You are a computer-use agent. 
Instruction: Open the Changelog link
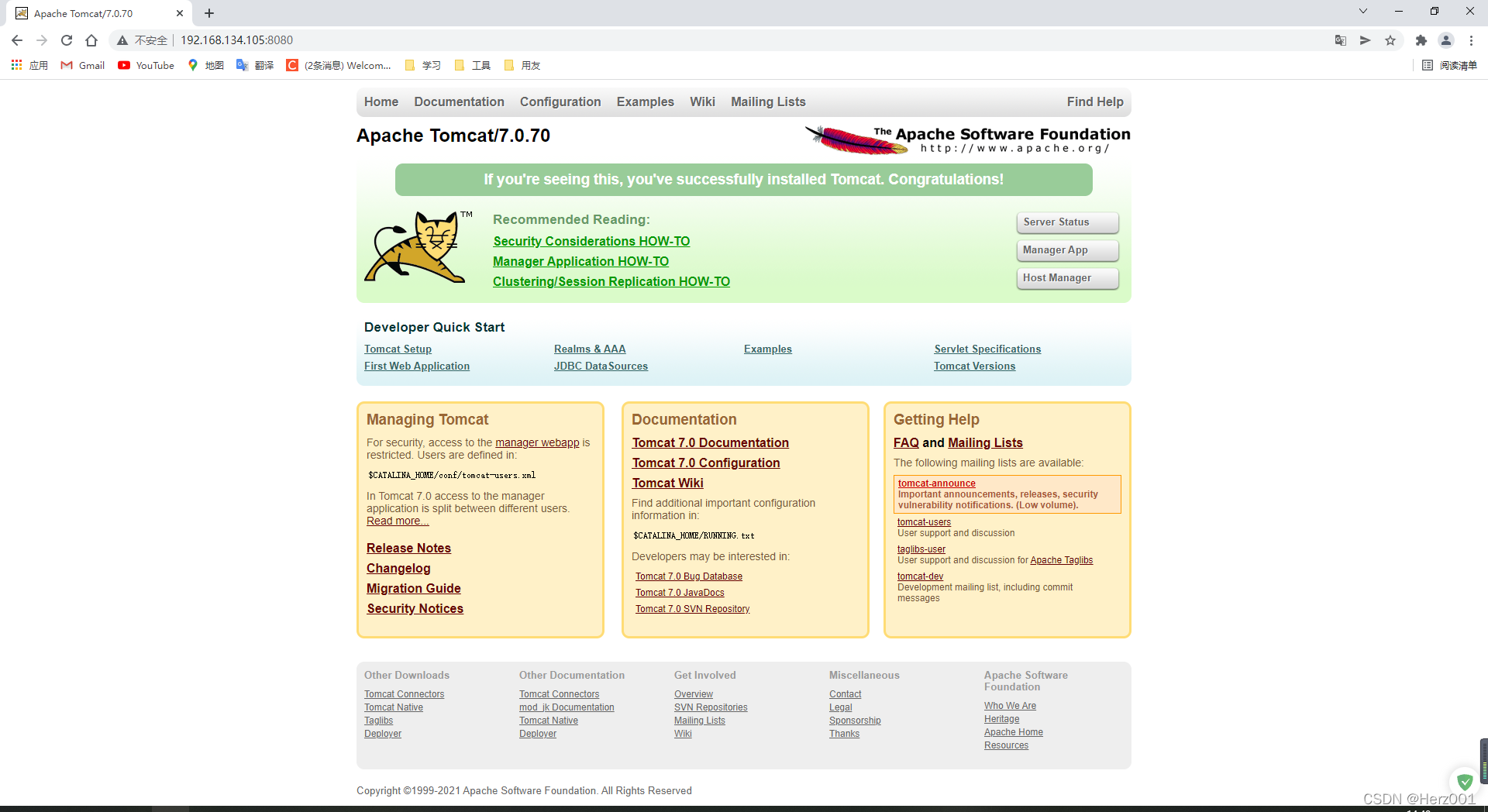[398, 568]
